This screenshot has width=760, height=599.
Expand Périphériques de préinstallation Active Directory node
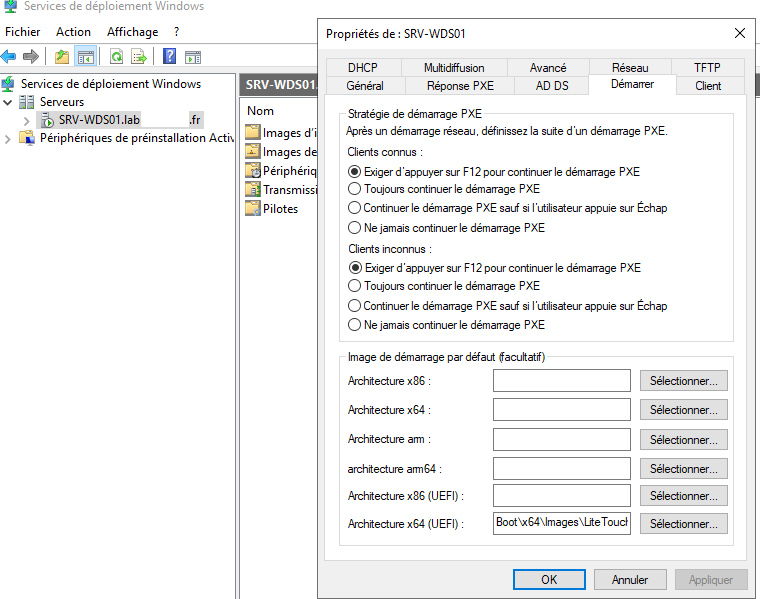click(8, 138)
